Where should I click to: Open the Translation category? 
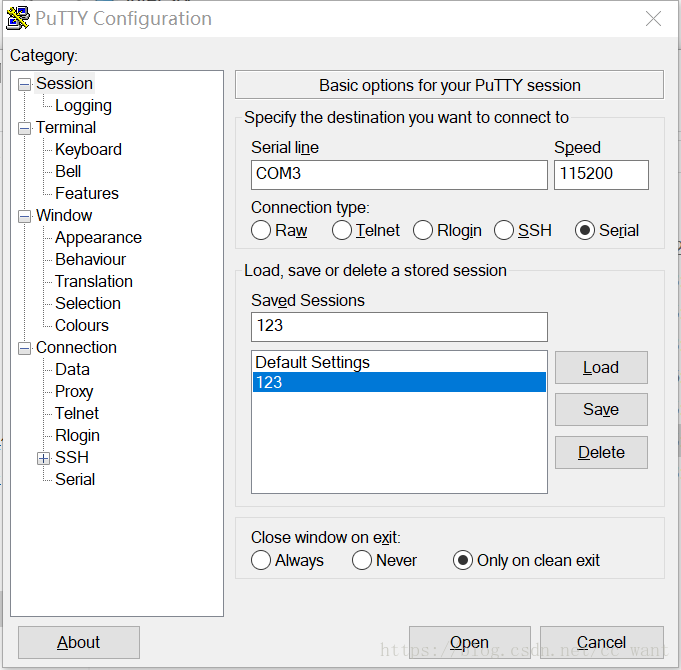coord(94,281)
